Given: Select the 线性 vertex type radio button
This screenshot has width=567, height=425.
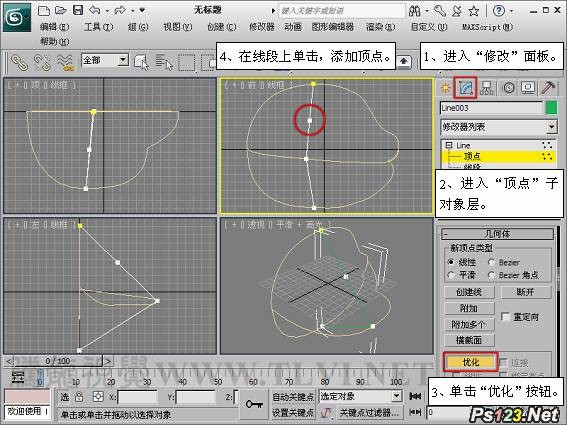Looking at the screenshot, I should coord(451,262).
